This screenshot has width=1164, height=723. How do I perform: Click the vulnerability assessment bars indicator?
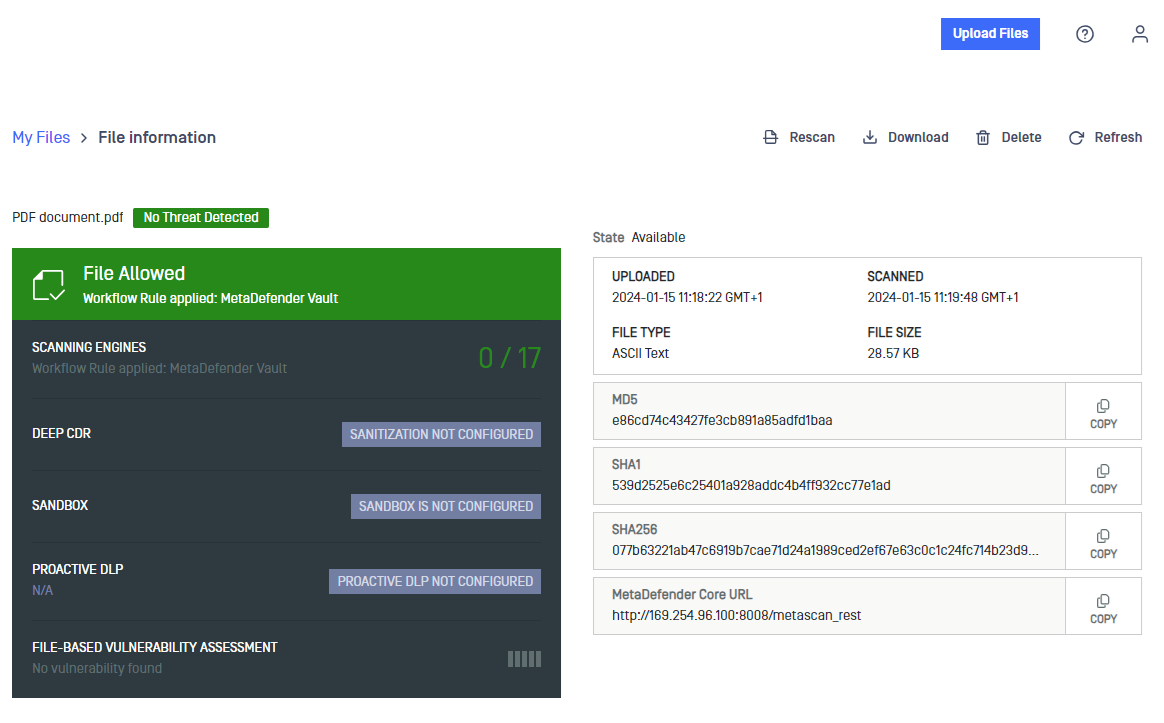(524, 659)
